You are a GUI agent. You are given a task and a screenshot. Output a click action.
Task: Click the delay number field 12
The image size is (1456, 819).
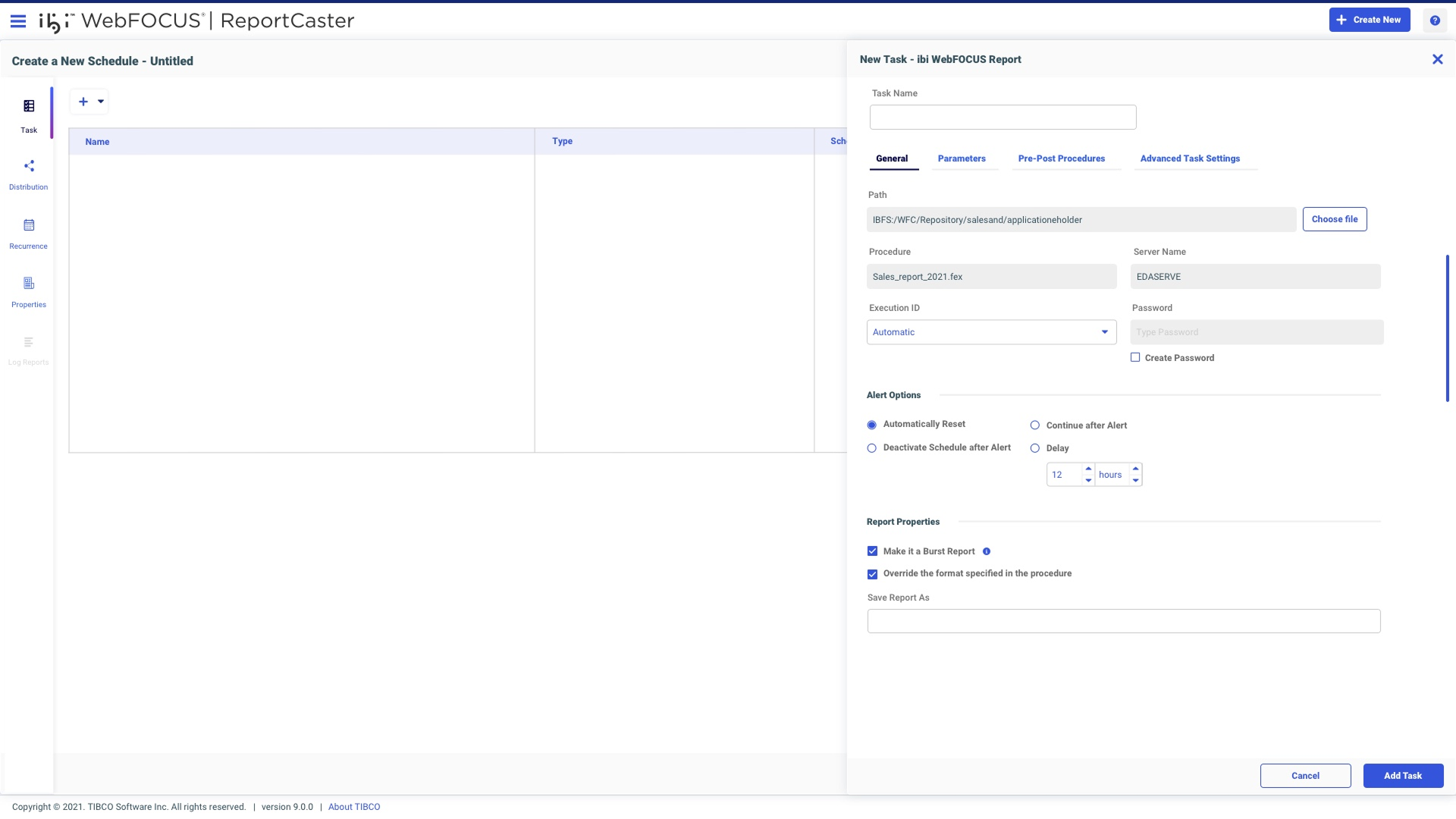point(1065,475)
